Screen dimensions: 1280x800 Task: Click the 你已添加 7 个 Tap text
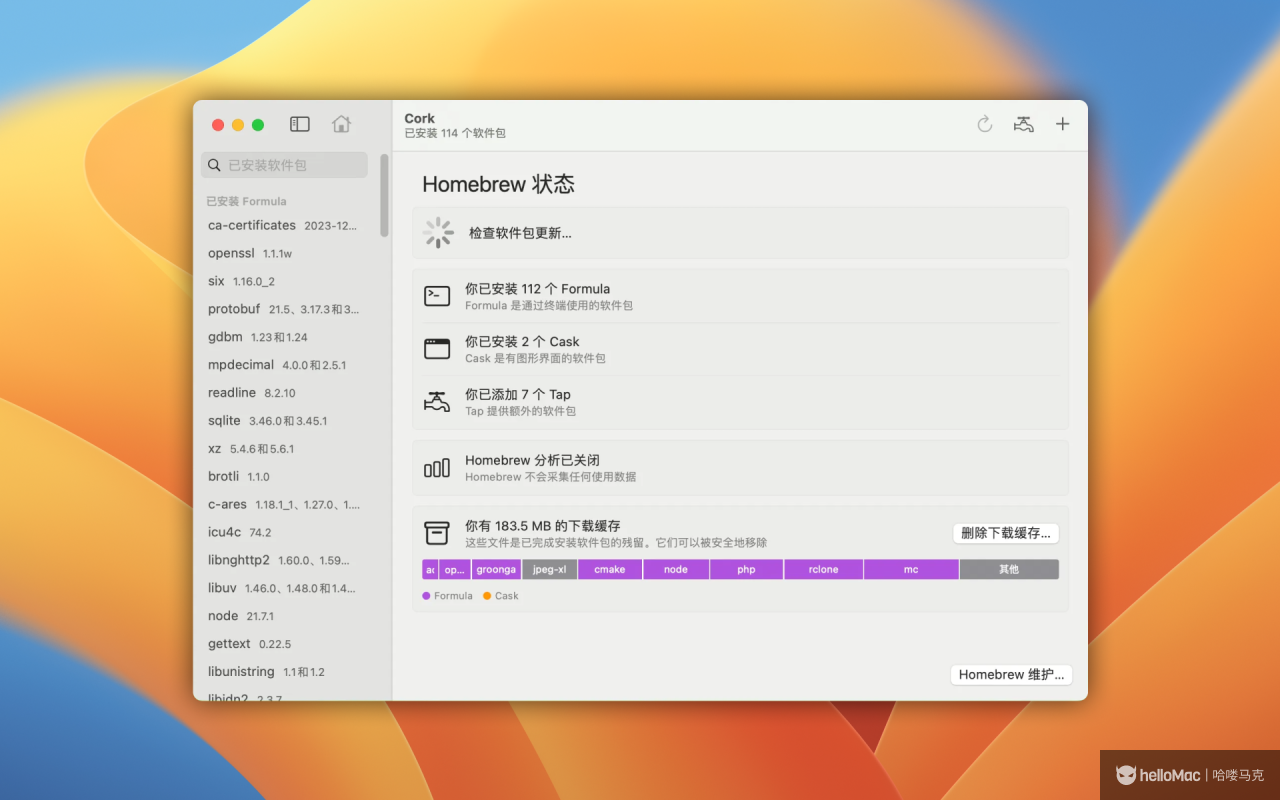coord(518,395)
